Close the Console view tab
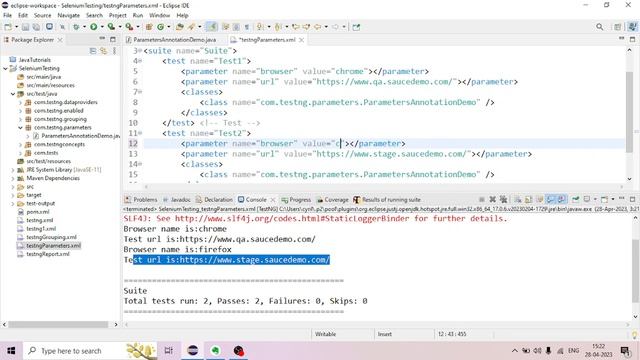640x360 pixels. (273, 200)
